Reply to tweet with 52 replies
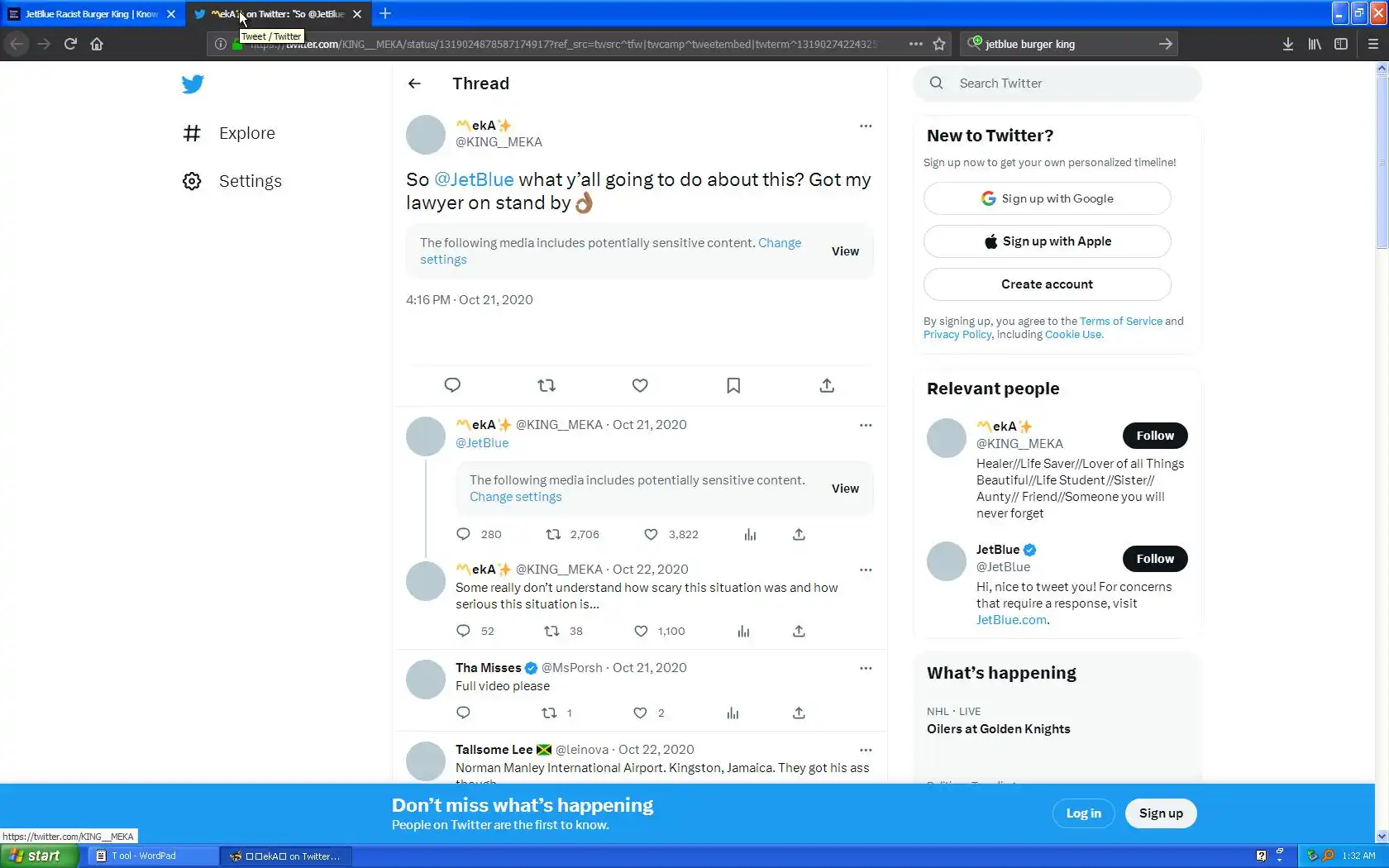This screenshot has height=868, width=1389. (x=475, y=631)
